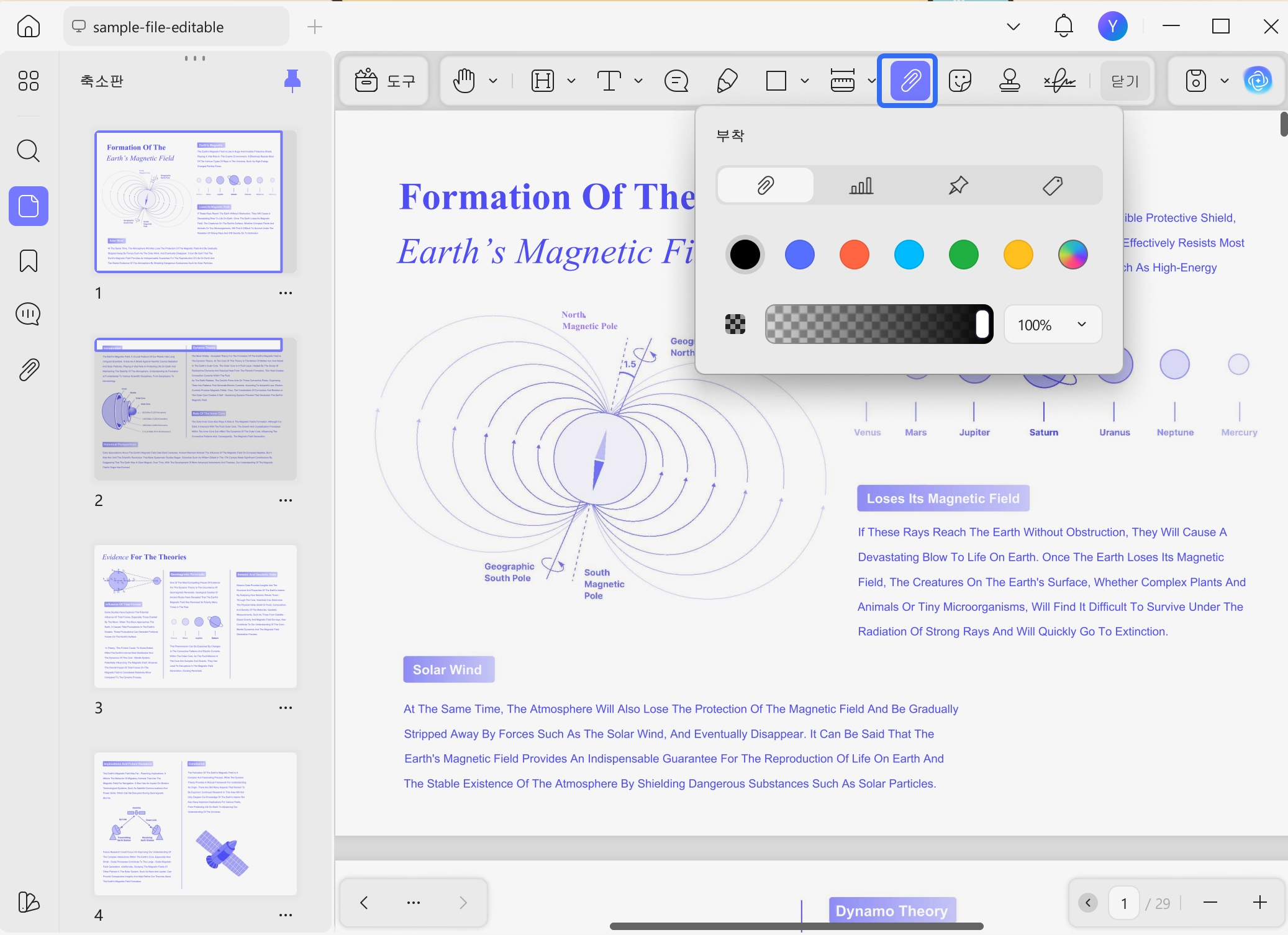Choose tag attachment icon style
This screenshot has width=1288, height=935.
tap(1053, 185)
